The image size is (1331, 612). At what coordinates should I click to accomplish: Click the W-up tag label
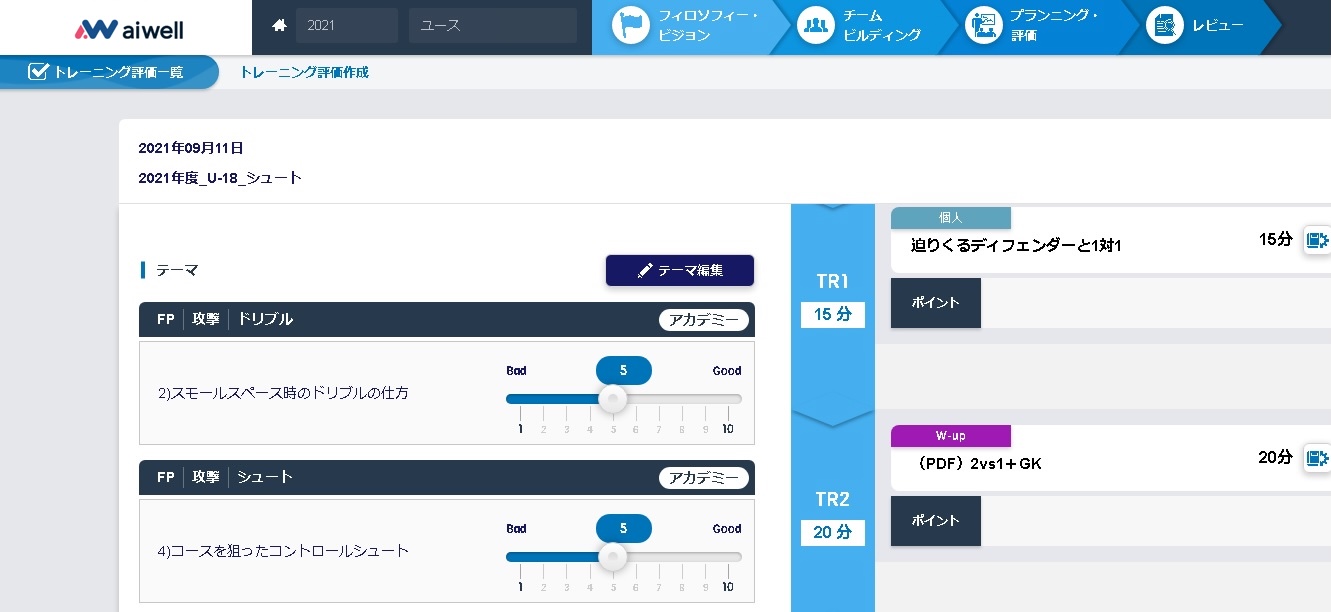(x=951, y=436)
